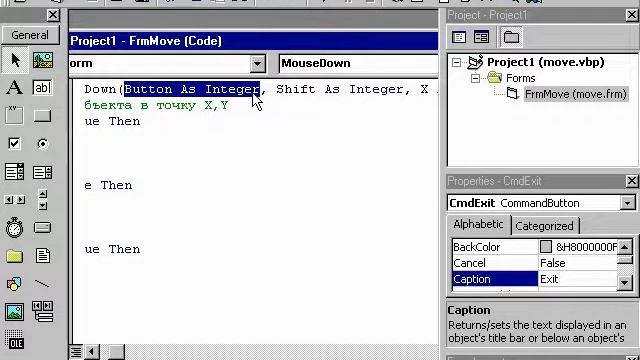Click 'Shift As Integer' in code
This screenshot has width=640, height=360.
coord(340,89)
